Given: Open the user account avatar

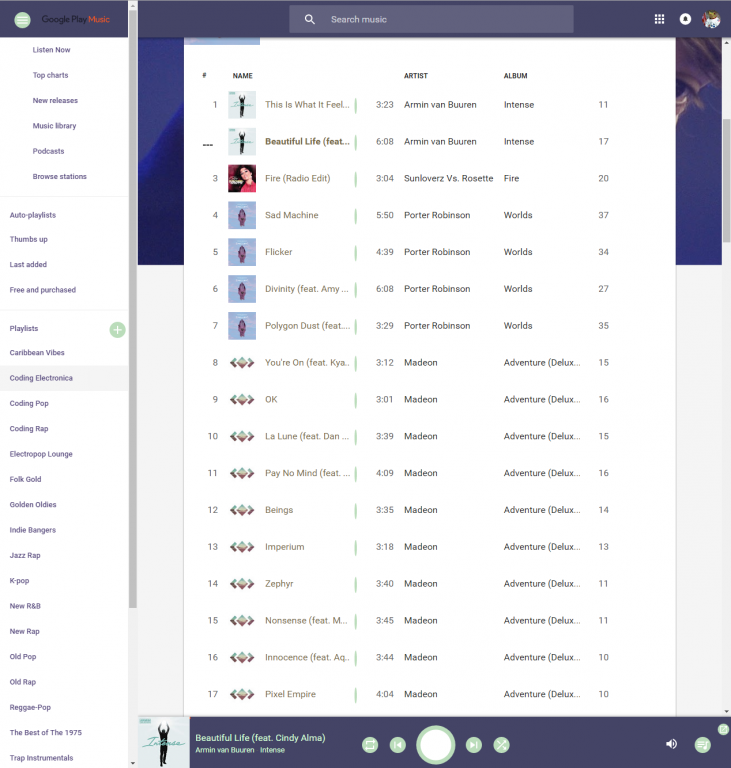Looking at the screenshot, I should pos(711,20).
